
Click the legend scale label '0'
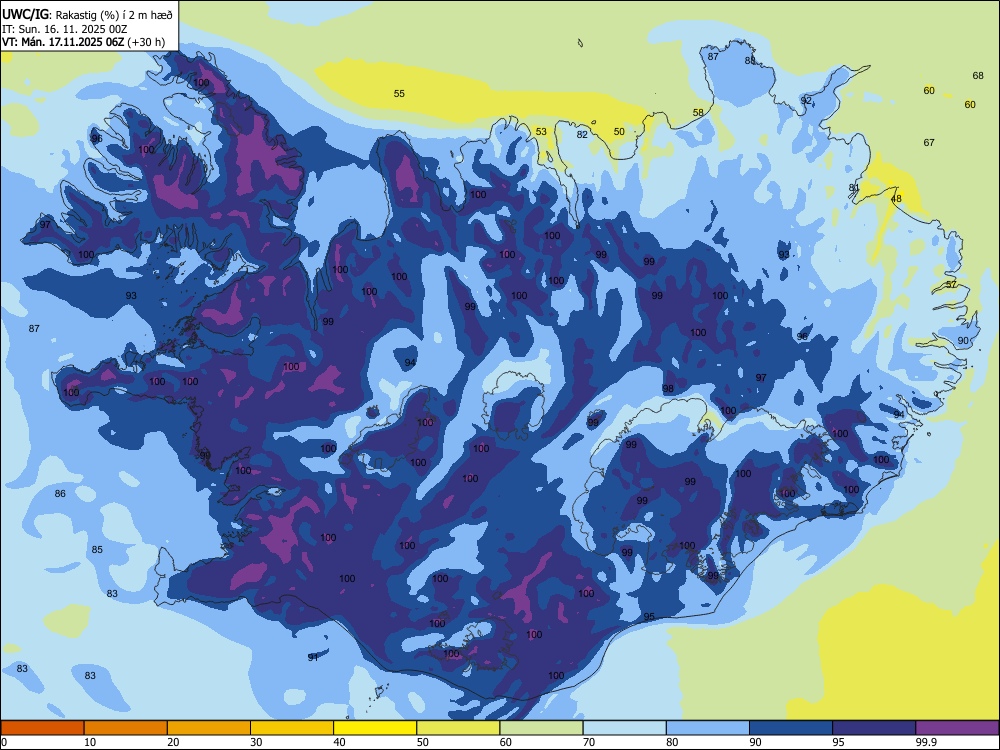4,742
